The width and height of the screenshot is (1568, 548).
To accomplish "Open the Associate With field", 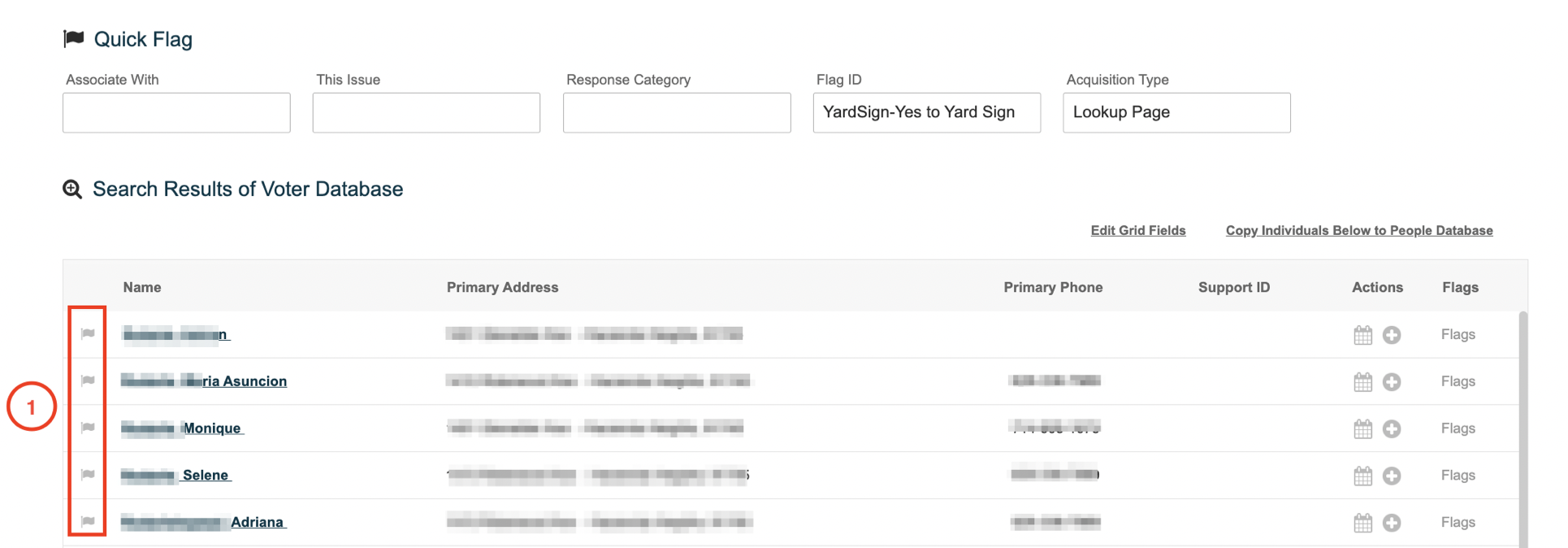I will coord(176,112).
